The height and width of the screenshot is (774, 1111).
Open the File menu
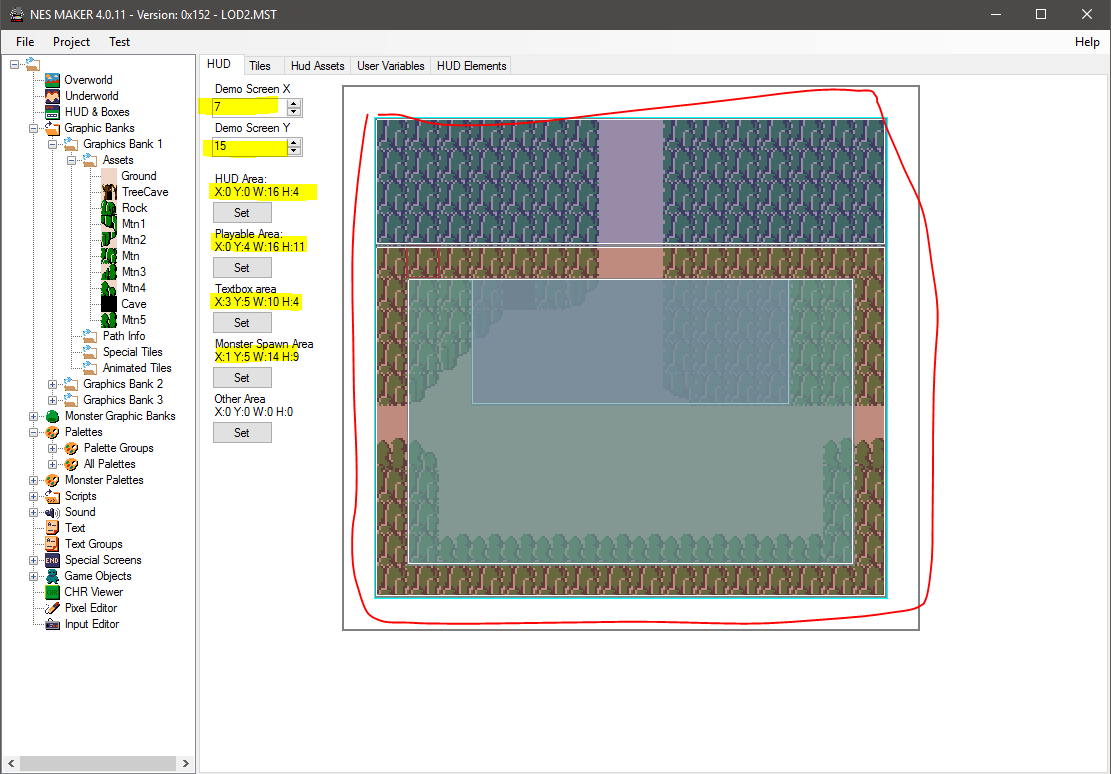[25, 42]
